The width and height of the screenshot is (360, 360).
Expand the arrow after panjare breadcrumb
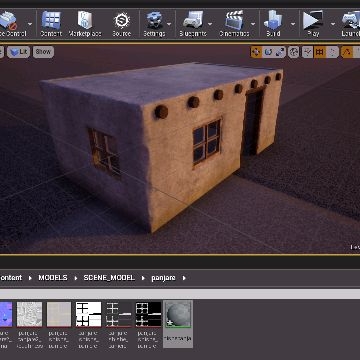(x=184, y=278)
